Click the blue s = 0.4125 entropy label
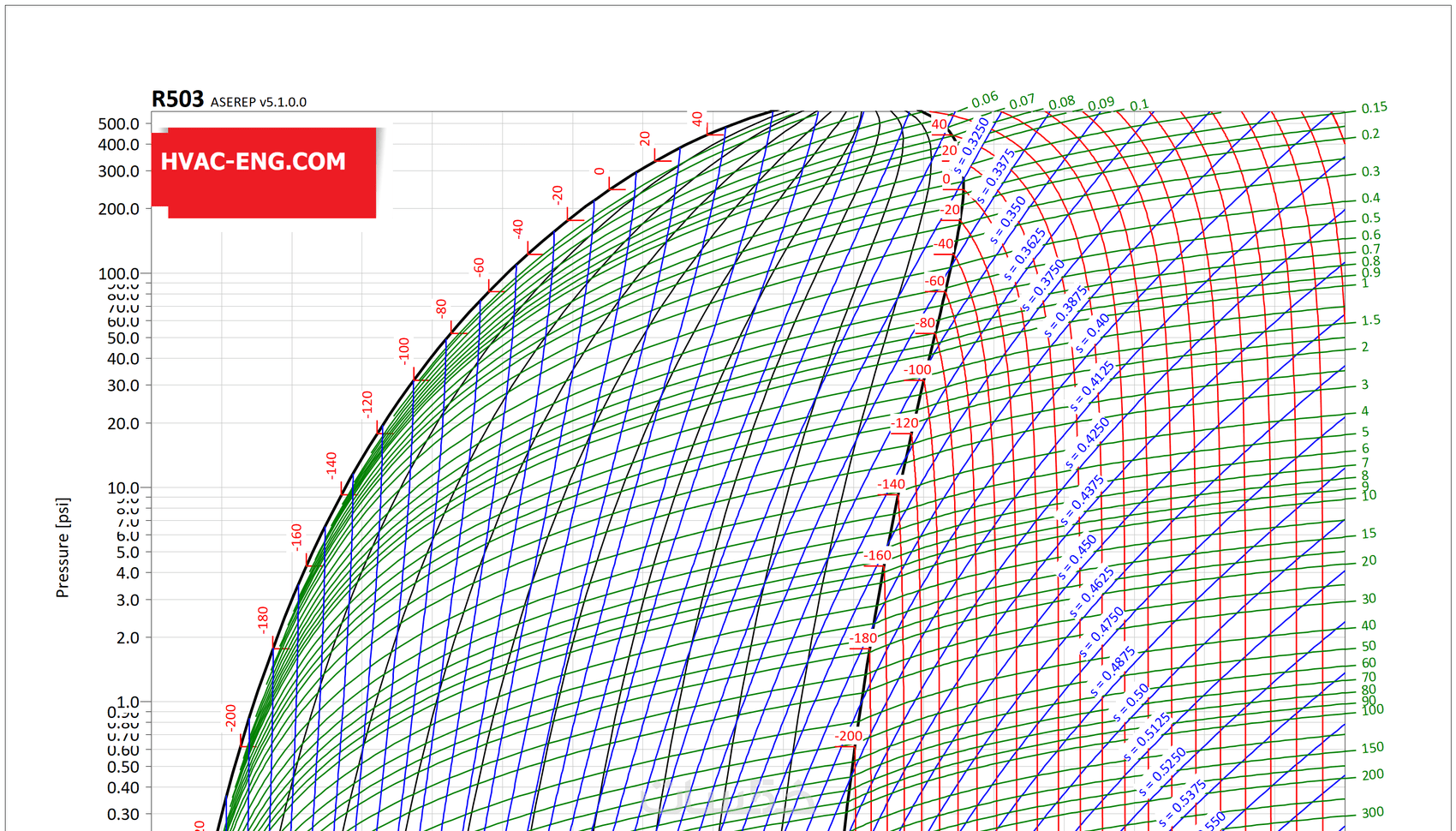The width and height of the screenshot is (1456, 831). click(x=1092, y=386)
